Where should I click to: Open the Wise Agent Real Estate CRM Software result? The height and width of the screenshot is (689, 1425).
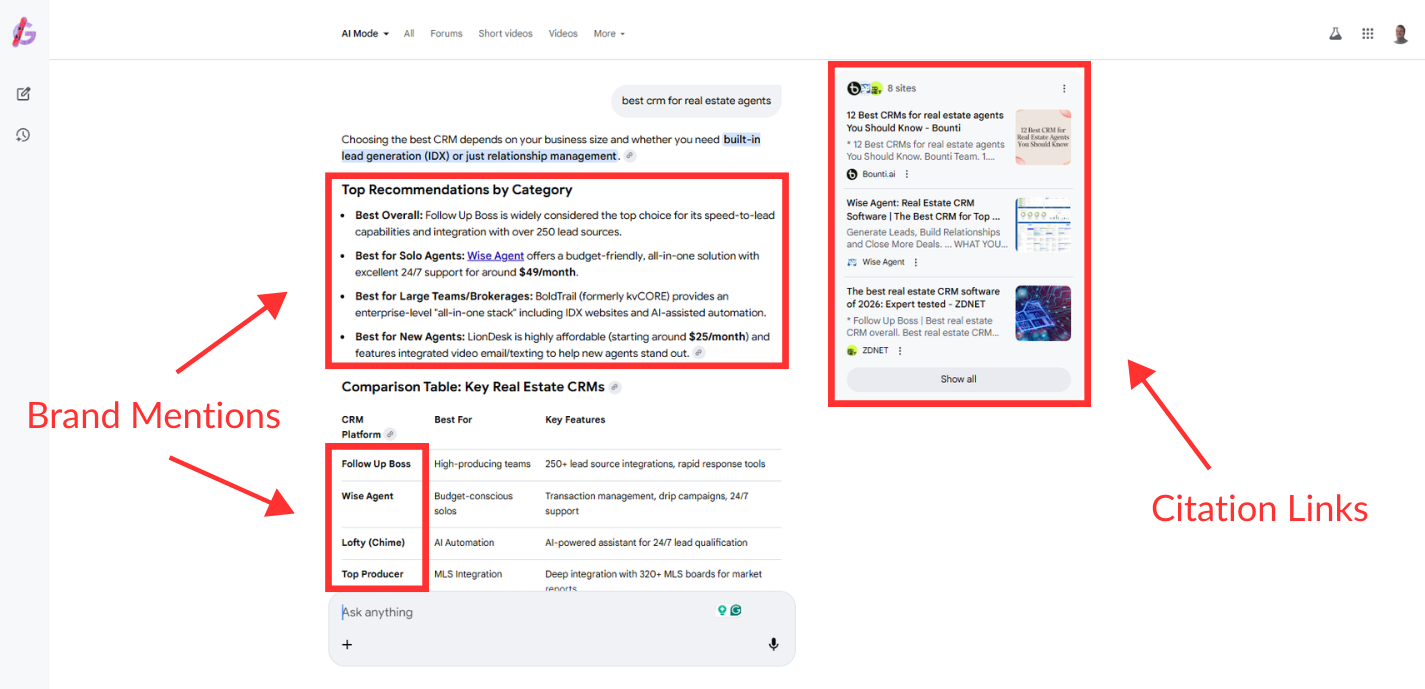pos(923,210)
